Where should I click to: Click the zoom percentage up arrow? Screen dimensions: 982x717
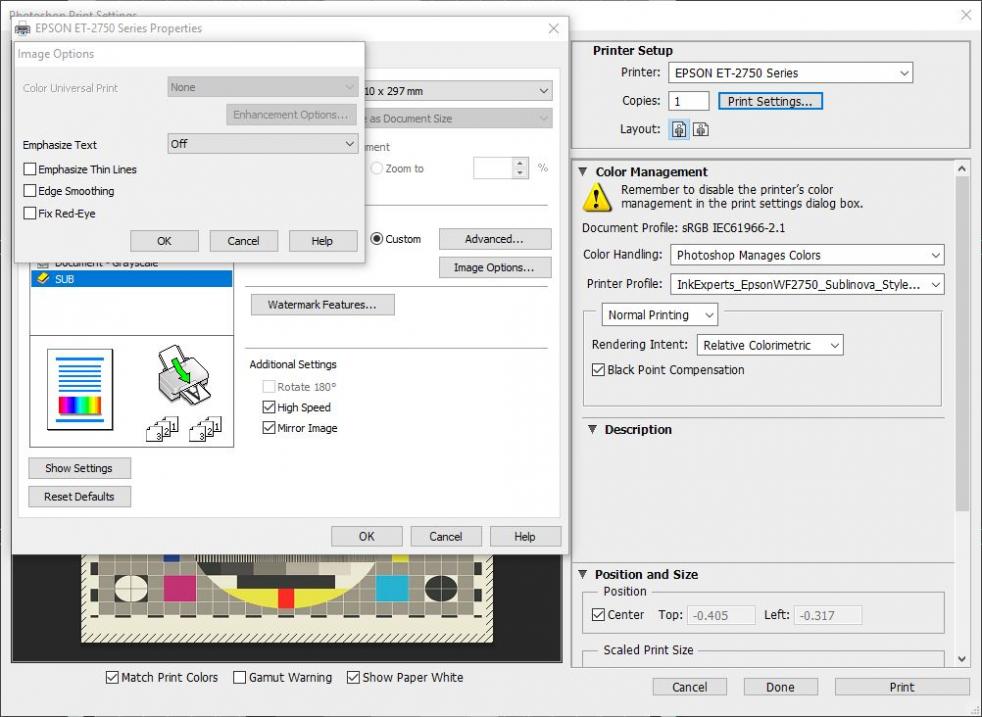pyautogui.click(x=520, y=163)
